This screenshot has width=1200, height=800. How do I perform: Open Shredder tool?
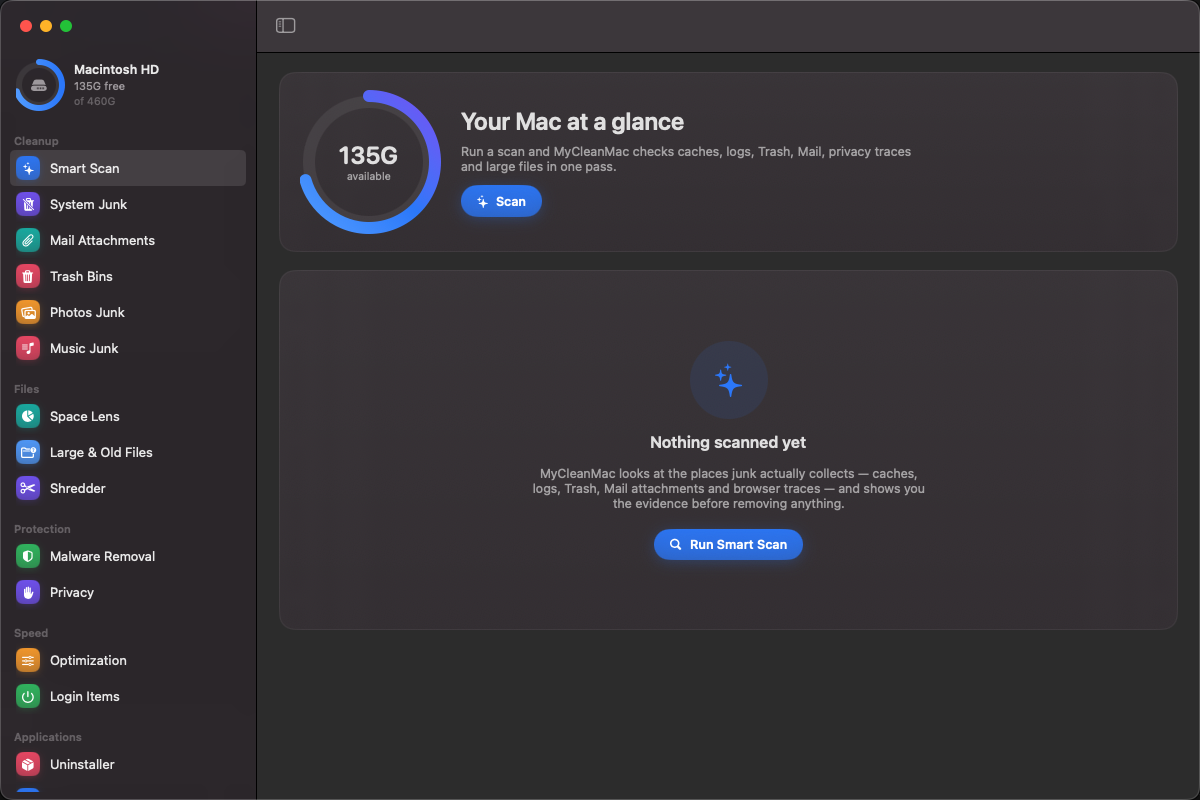pyautogui.click(x=128, y=488)
